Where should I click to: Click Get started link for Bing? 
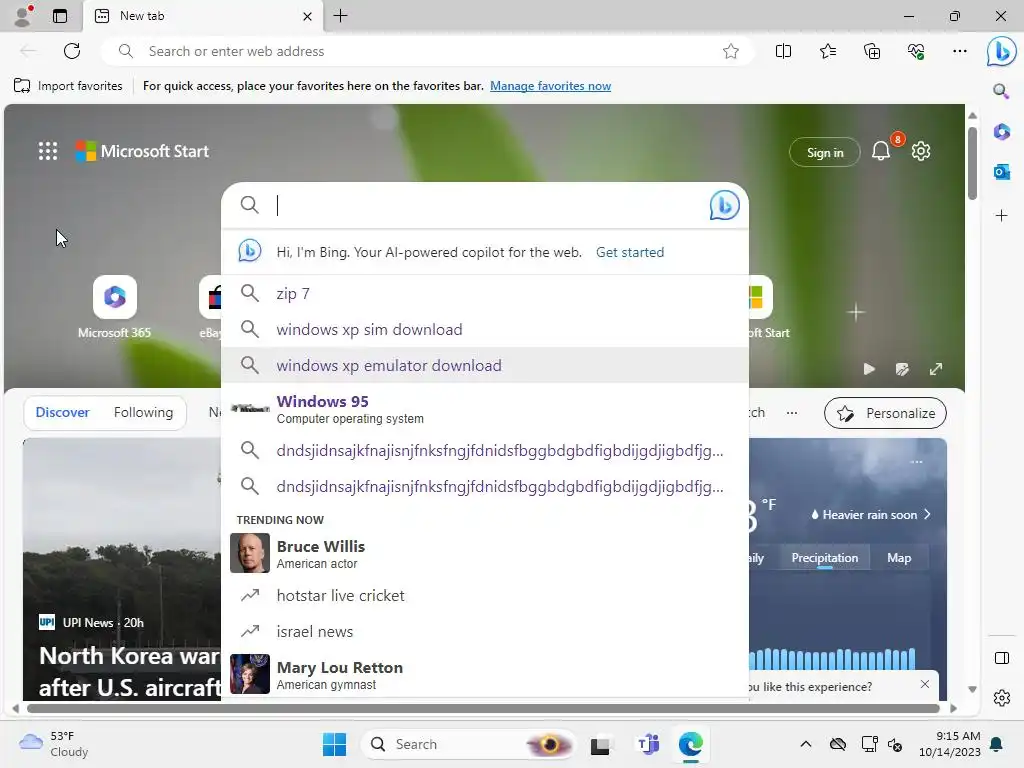[630, 252]
